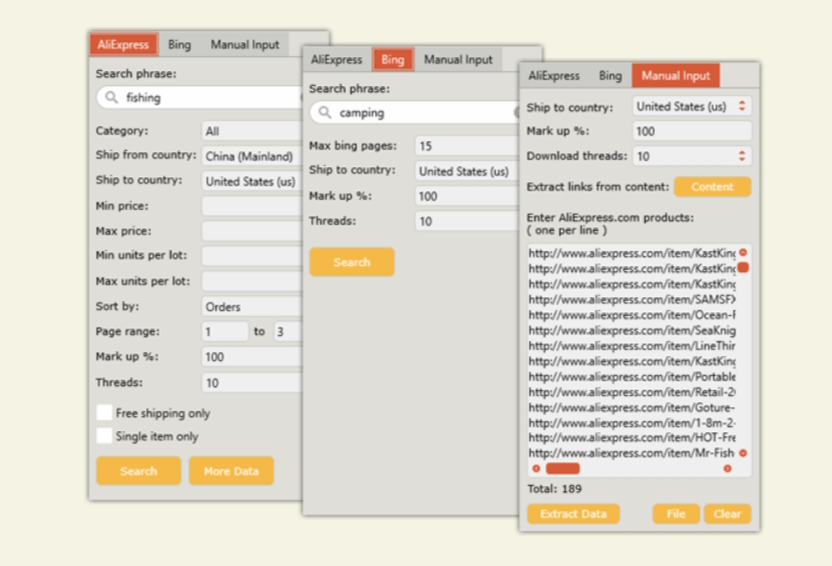Open Ship from country dropdown China (Mainland)
Viewport: 832px width, 566px height.
tap(252, 156)
